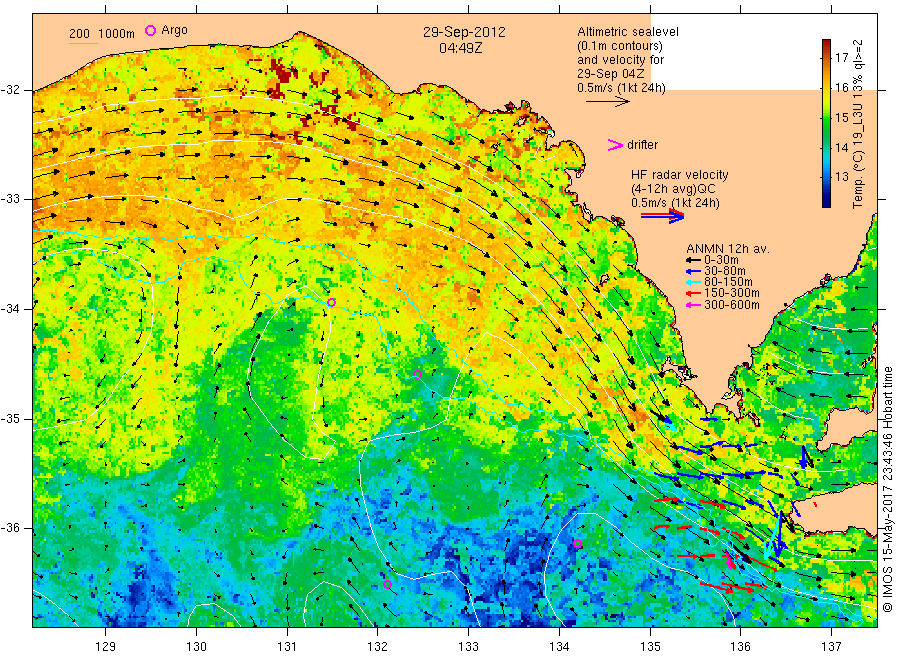Click Argo float marker near 132.1E, 36.5S
Screen dimensions: 900x660
tap(387, 584)
